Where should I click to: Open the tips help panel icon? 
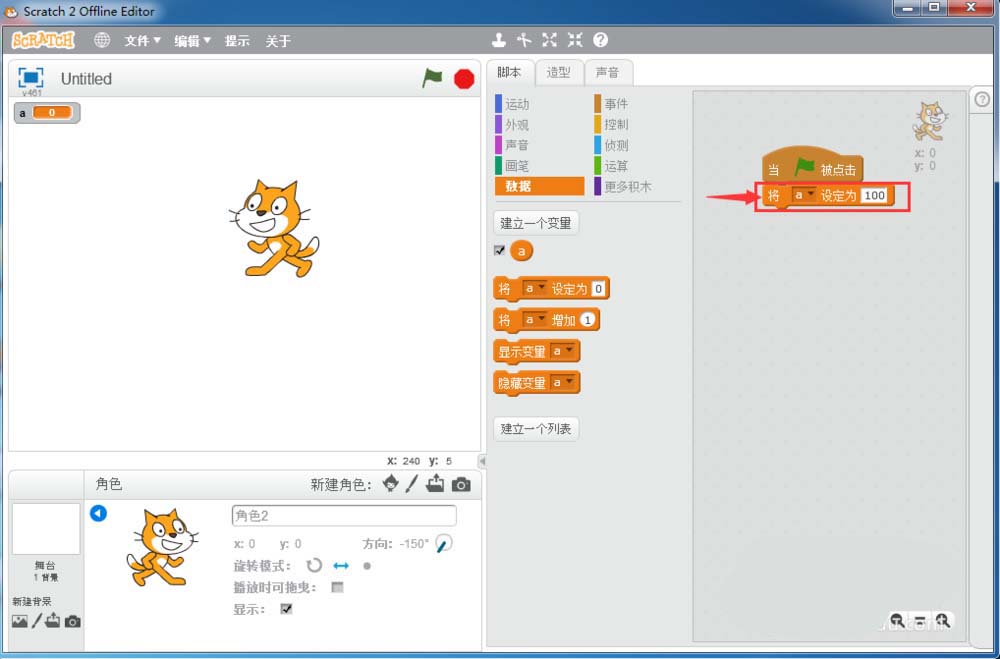(982, 100)
